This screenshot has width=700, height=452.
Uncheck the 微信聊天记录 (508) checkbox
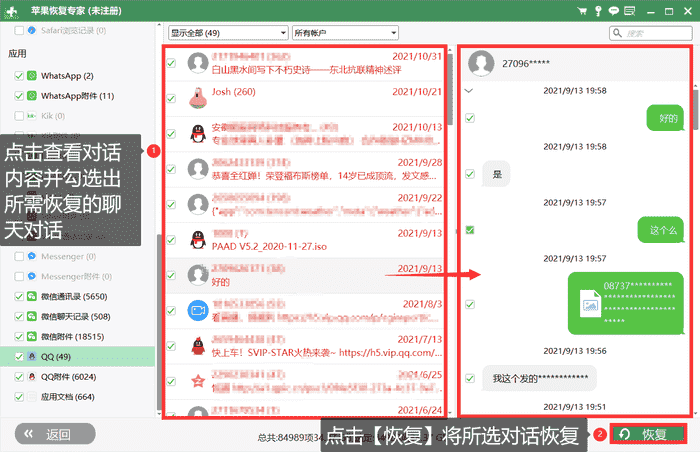pyautogui.click(x=19, y=316)
